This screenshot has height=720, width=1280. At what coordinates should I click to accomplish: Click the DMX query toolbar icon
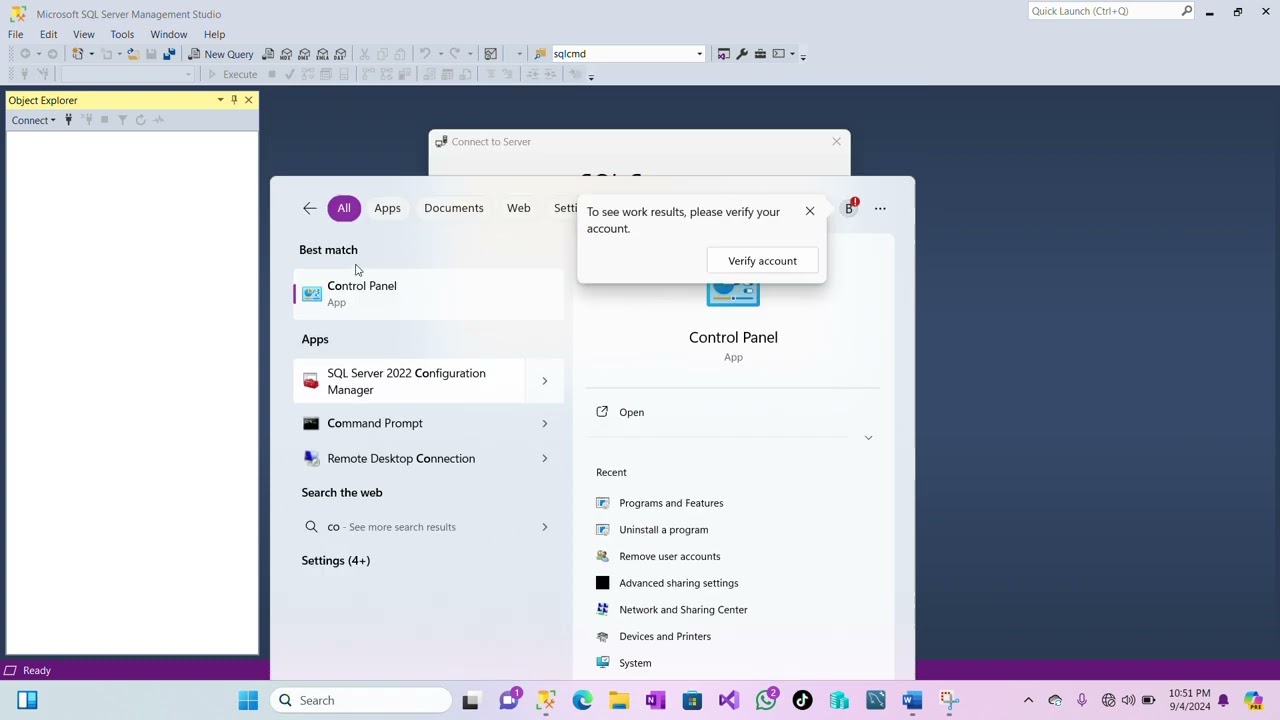click(305, 54)
